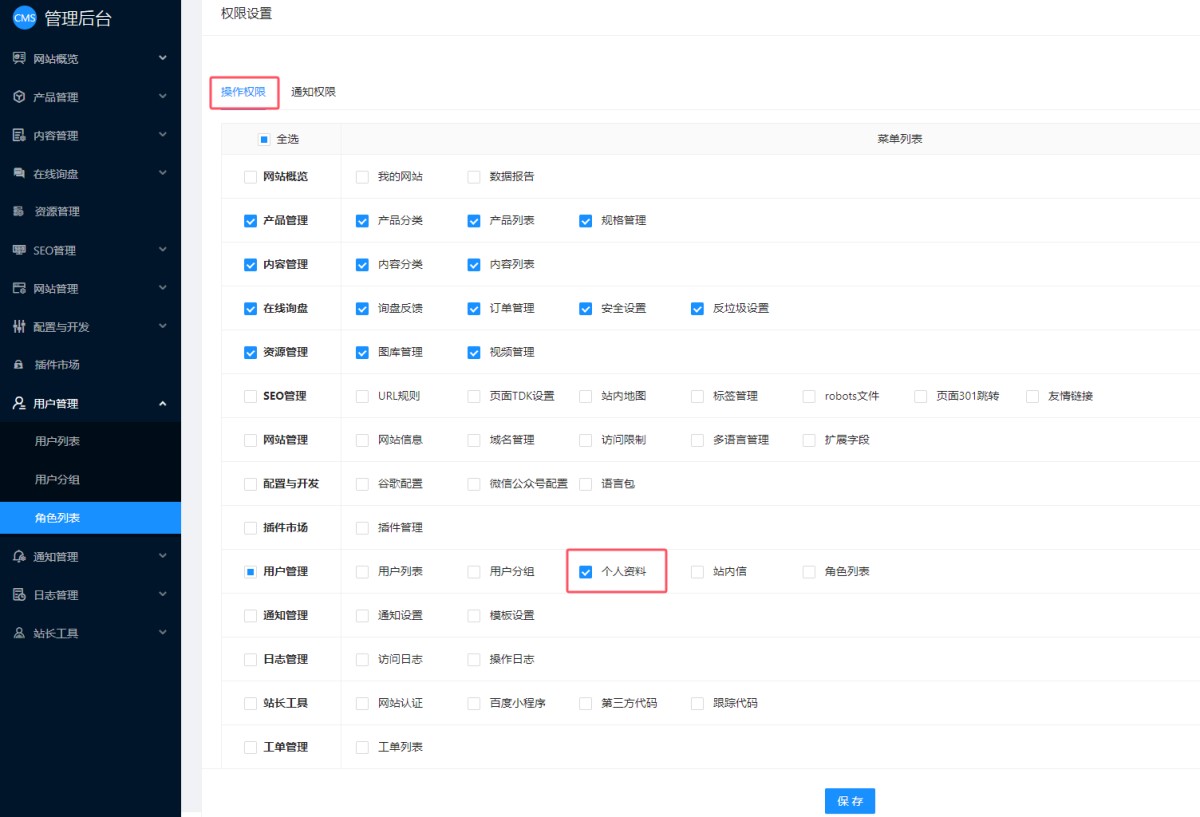This screenshot has height=817, width=1200.
Task: Click the 站长工具 sidebar icon
Action: pos(19,633)
